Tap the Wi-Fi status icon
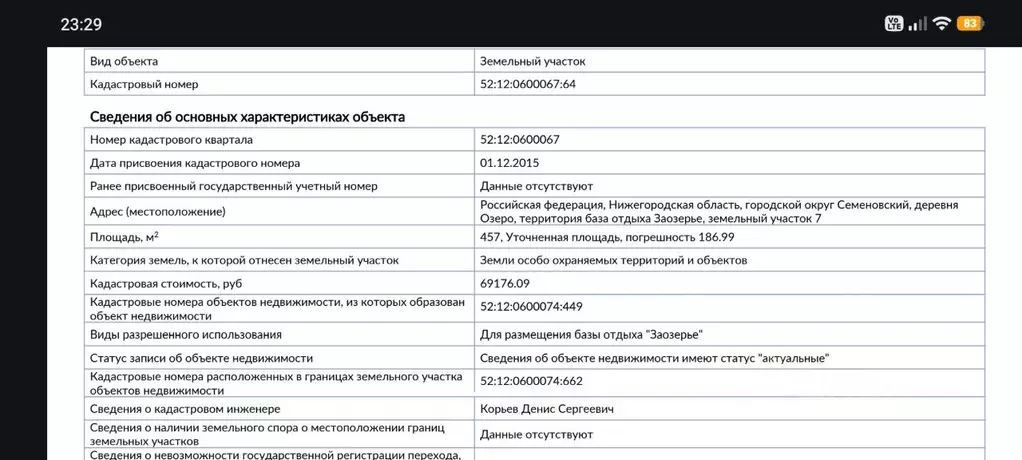This screenshot has height=460, width=1022. [x=941, y=24]
